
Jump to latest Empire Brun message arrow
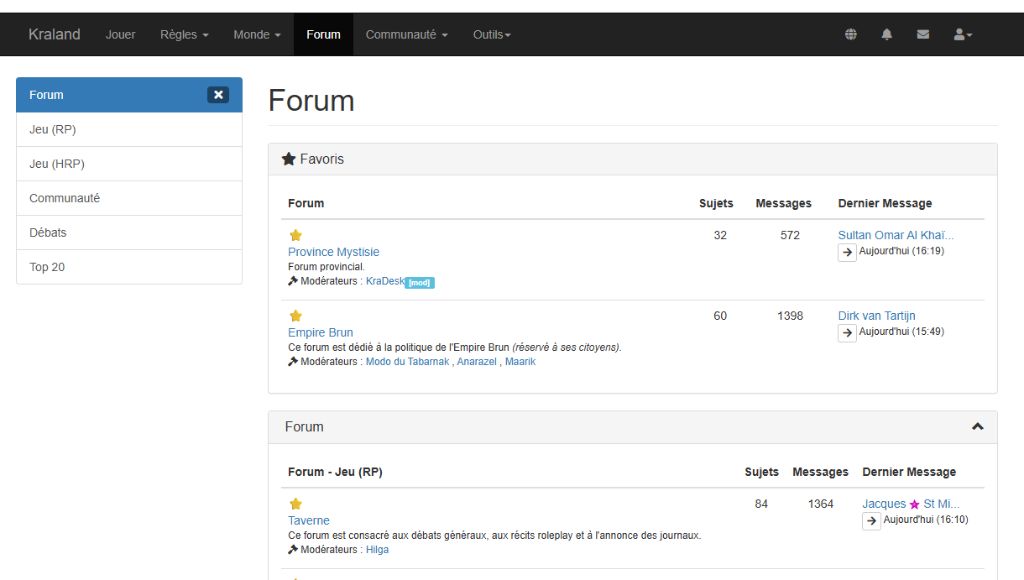click(x=847, y=332)
